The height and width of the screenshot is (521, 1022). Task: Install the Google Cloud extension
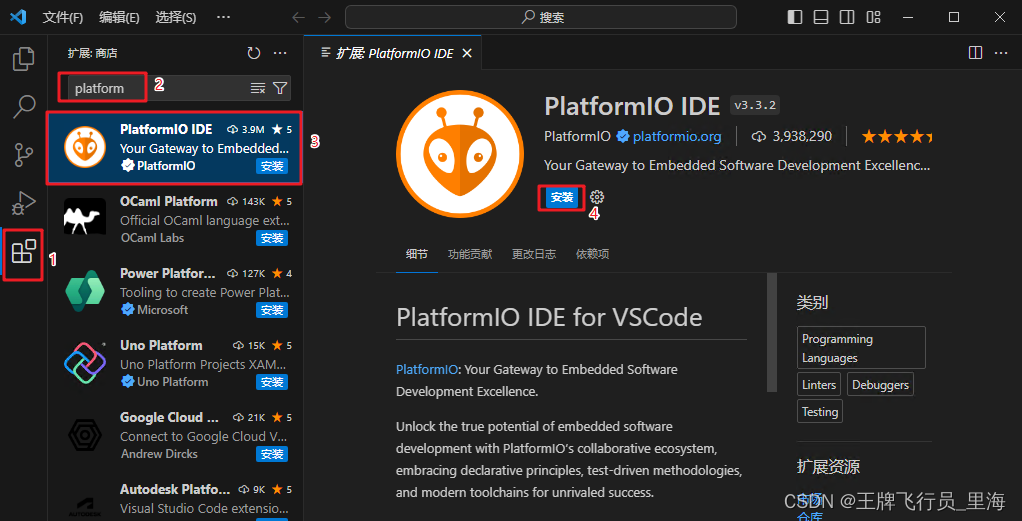[x=272, y=453]
